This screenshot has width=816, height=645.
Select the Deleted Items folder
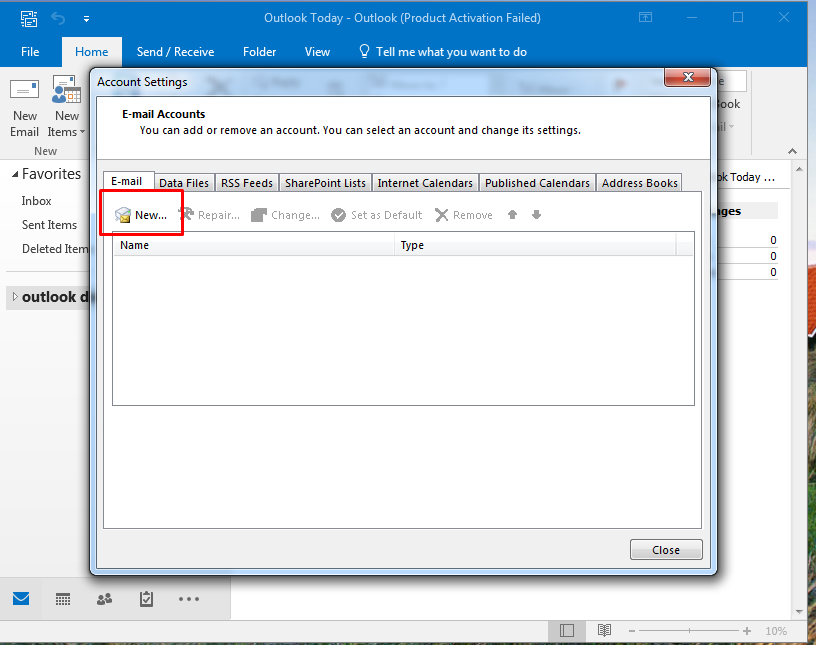pos(55,248)
